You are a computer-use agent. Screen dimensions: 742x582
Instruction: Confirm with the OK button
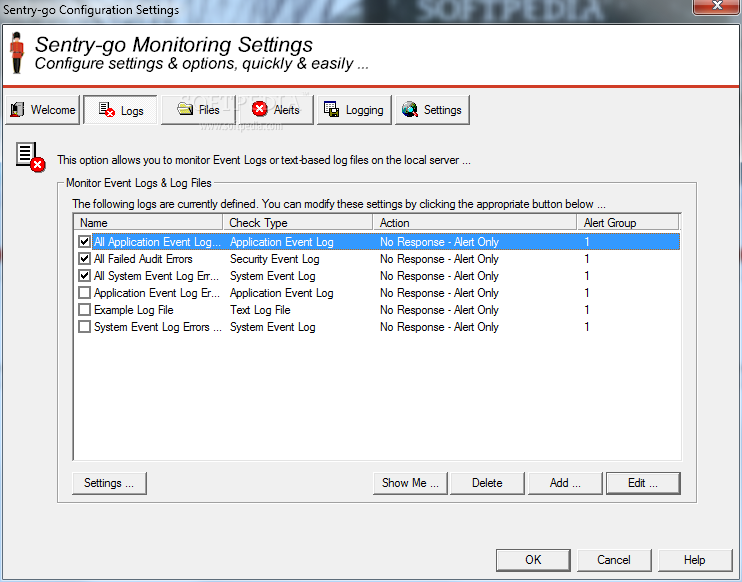coord(533,560)
